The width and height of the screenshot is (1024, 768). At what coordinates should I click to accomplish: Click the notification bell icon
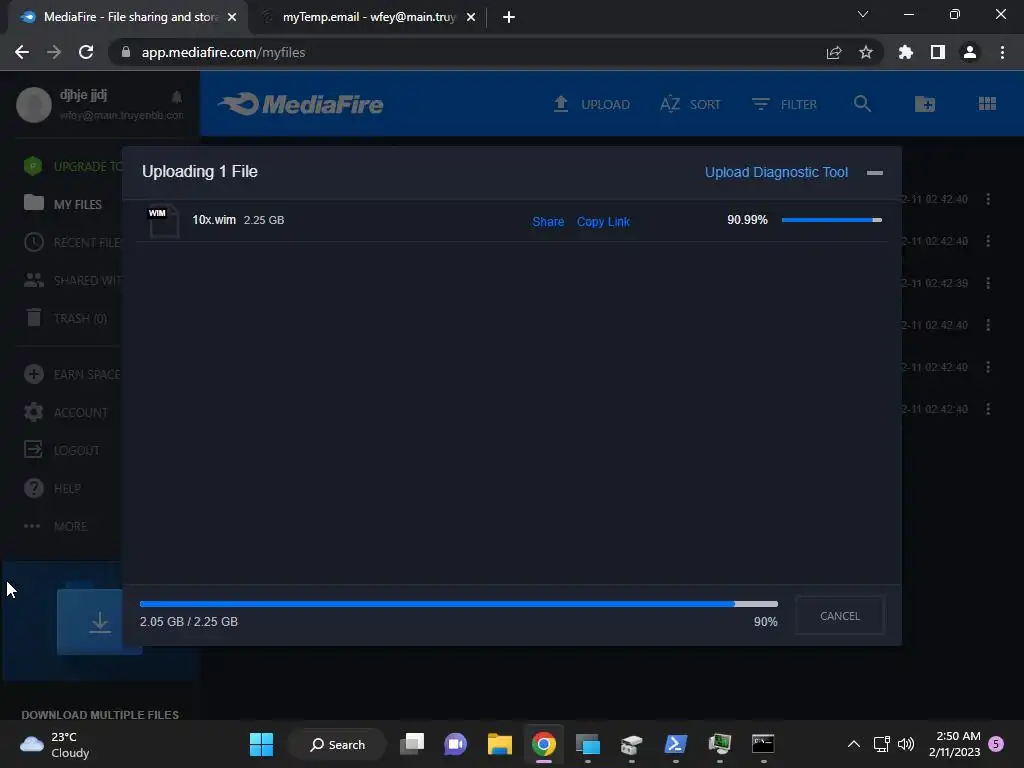(x=176, y=97)
